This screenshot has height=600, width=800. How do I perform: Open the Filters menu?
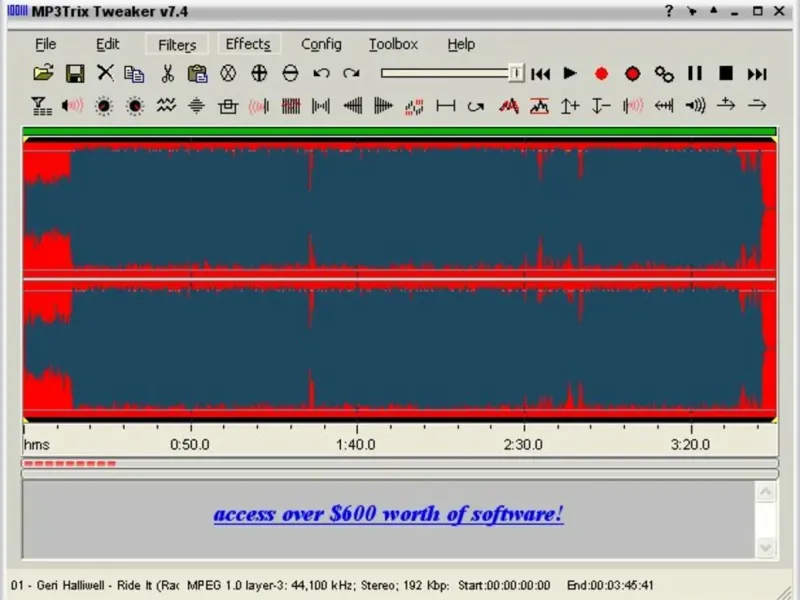(x=177, y=45)
